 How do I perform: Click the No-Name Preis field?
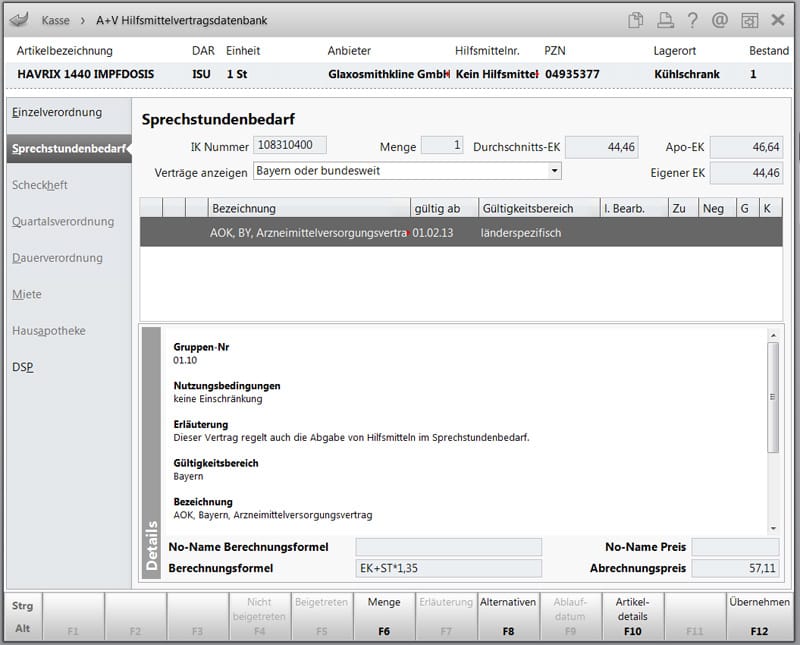click(x=735, y=547)
